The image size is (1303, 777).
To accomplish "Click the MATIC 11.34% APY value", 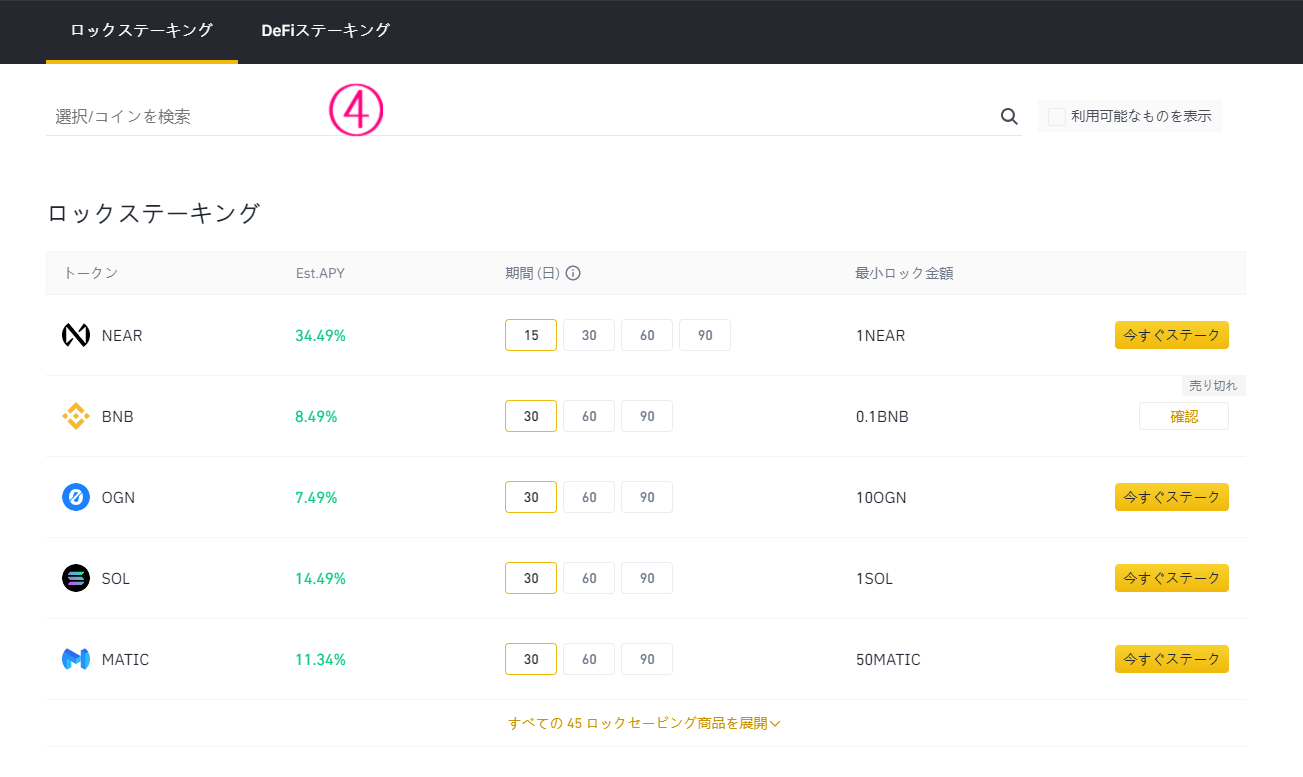I will (320, 660).
